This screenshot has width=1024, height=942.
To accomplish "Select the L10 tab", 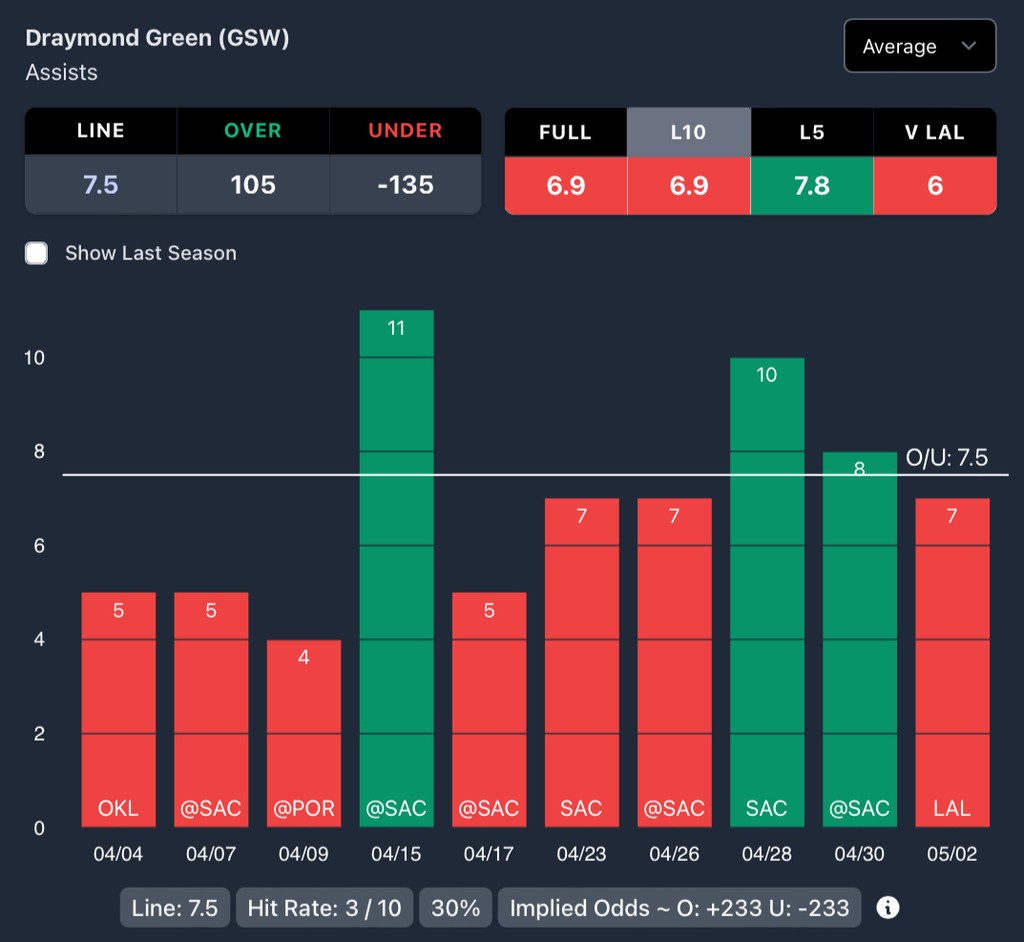I will pyautogui.click(x=688, y=132).
